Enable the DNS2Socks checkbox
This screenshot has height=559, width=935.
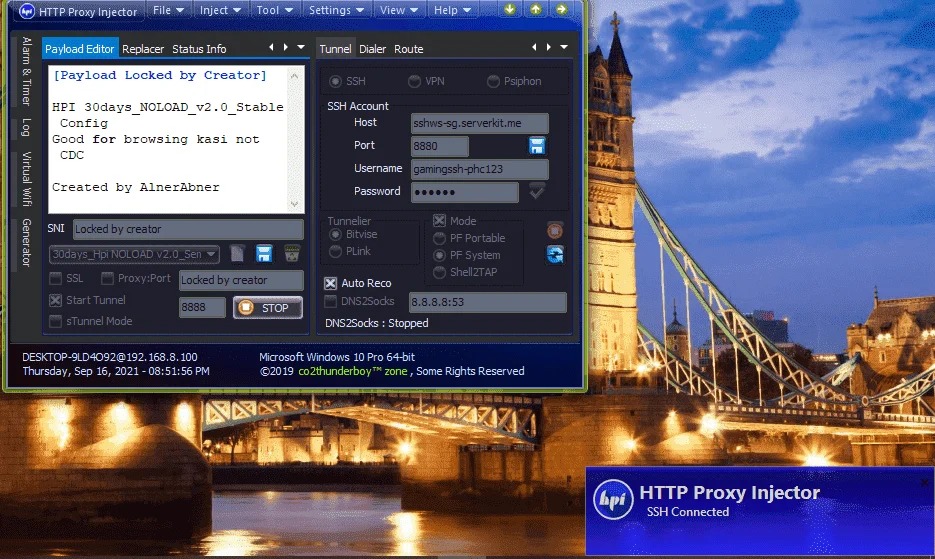pos(330,301)
